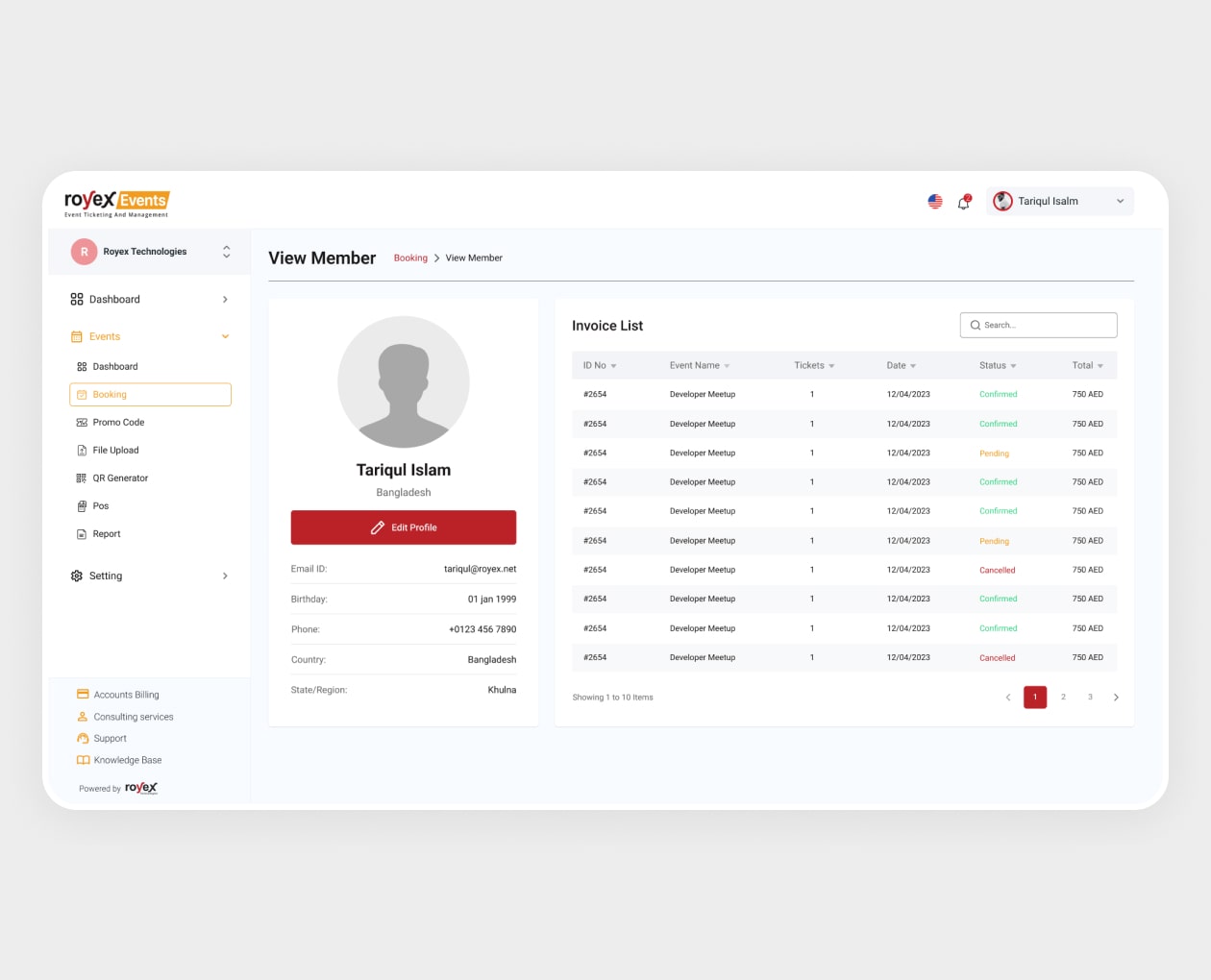Viewport: 1211px width, 980px height.
Task: Open Report in the sidebar
Action: pyautogui.click(x=106, y=534)
